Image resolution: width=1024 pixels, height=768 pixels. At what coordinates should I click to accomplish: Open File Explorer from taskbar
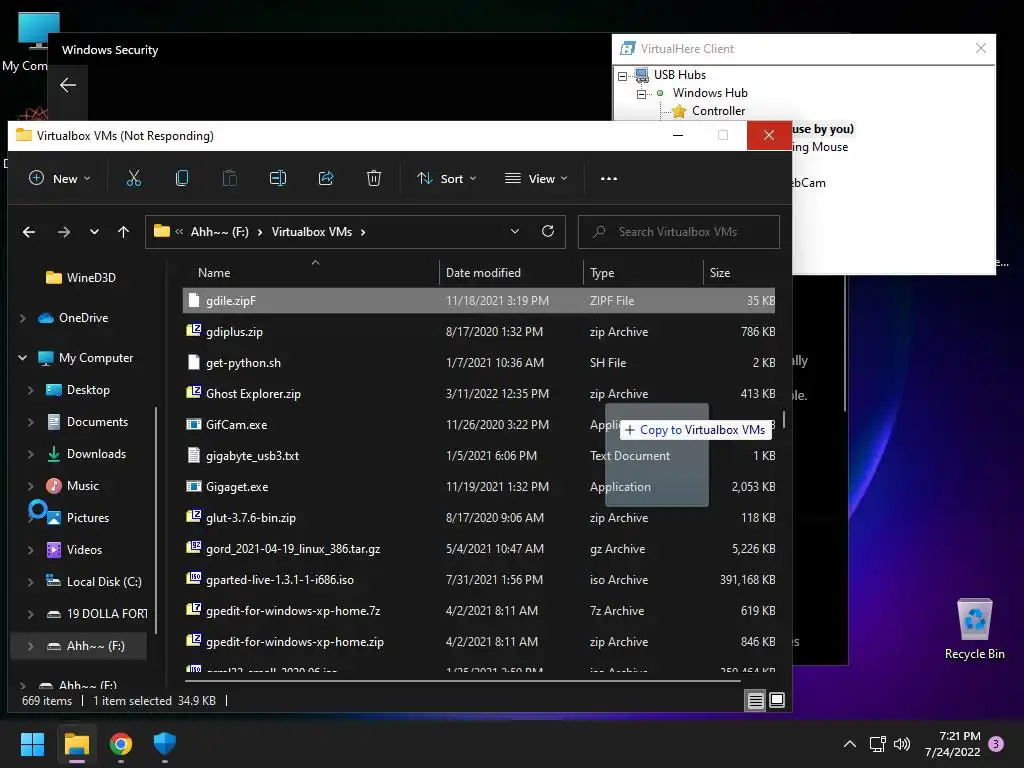[x=76, y=744]
